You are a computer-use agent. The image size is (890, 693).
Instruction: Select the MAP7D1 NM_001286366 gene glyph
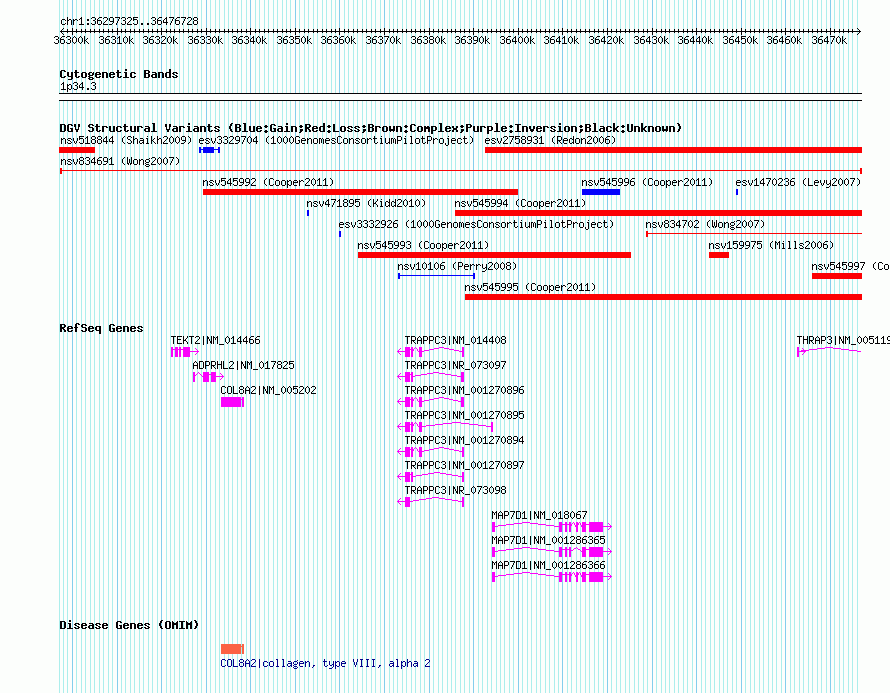[552, 577]
